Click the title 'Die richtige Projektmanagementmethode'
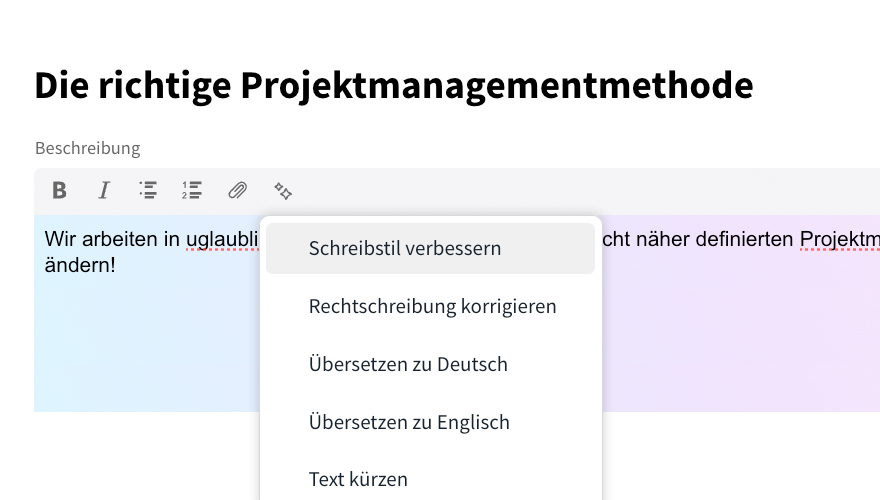Viewport: 880px width, 500px height. [x=393, y=86]
